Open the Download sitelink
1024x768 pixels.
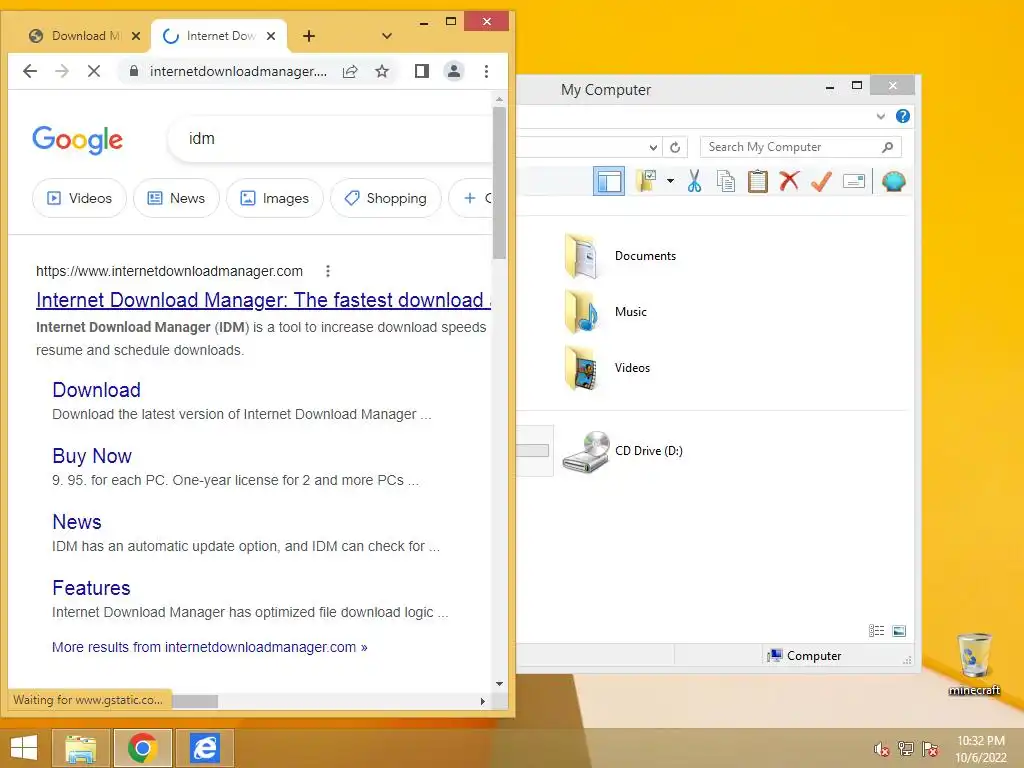pos(97,390)
